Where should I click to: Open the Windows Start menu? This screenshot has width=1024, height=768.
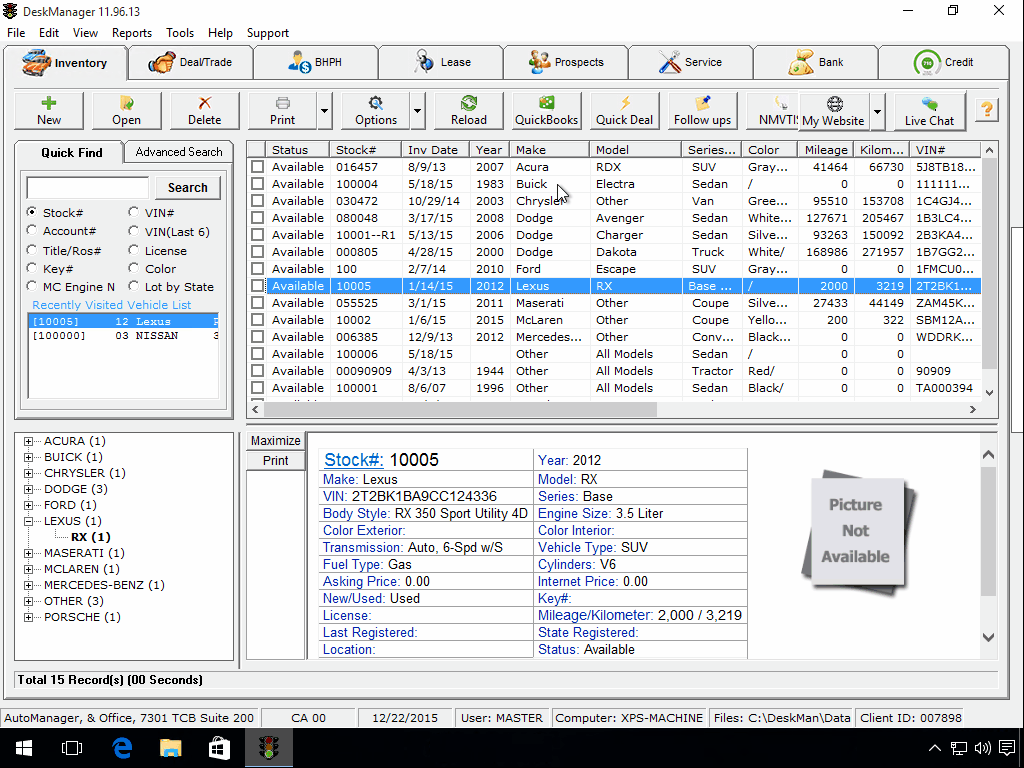click(24, 748)
